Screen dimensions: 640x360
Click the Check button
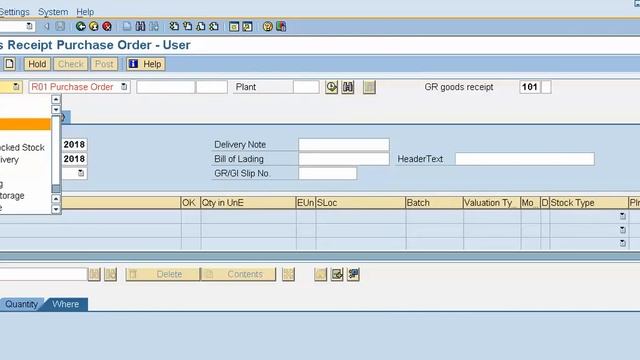tap(71, 64)
